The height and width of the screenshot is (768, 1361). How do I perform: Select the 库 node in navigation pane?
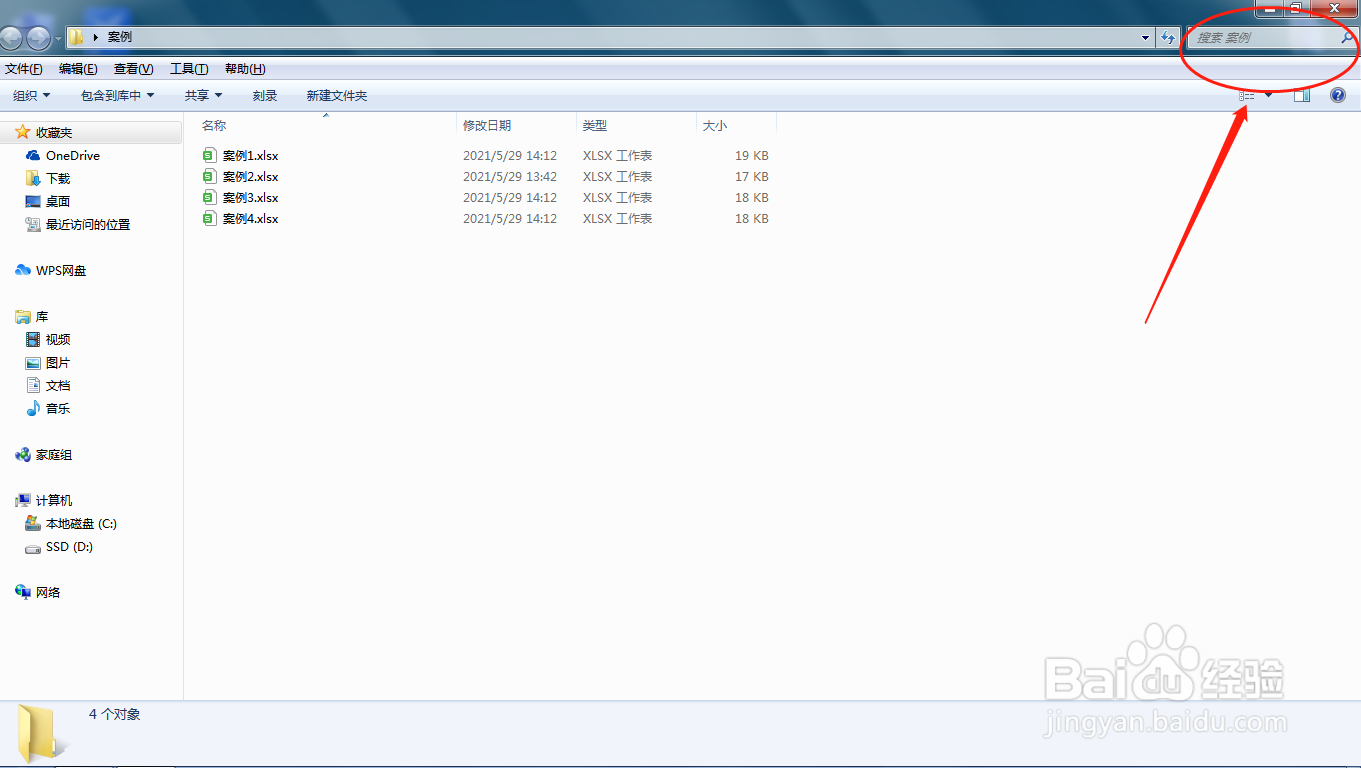coord(42,317)
